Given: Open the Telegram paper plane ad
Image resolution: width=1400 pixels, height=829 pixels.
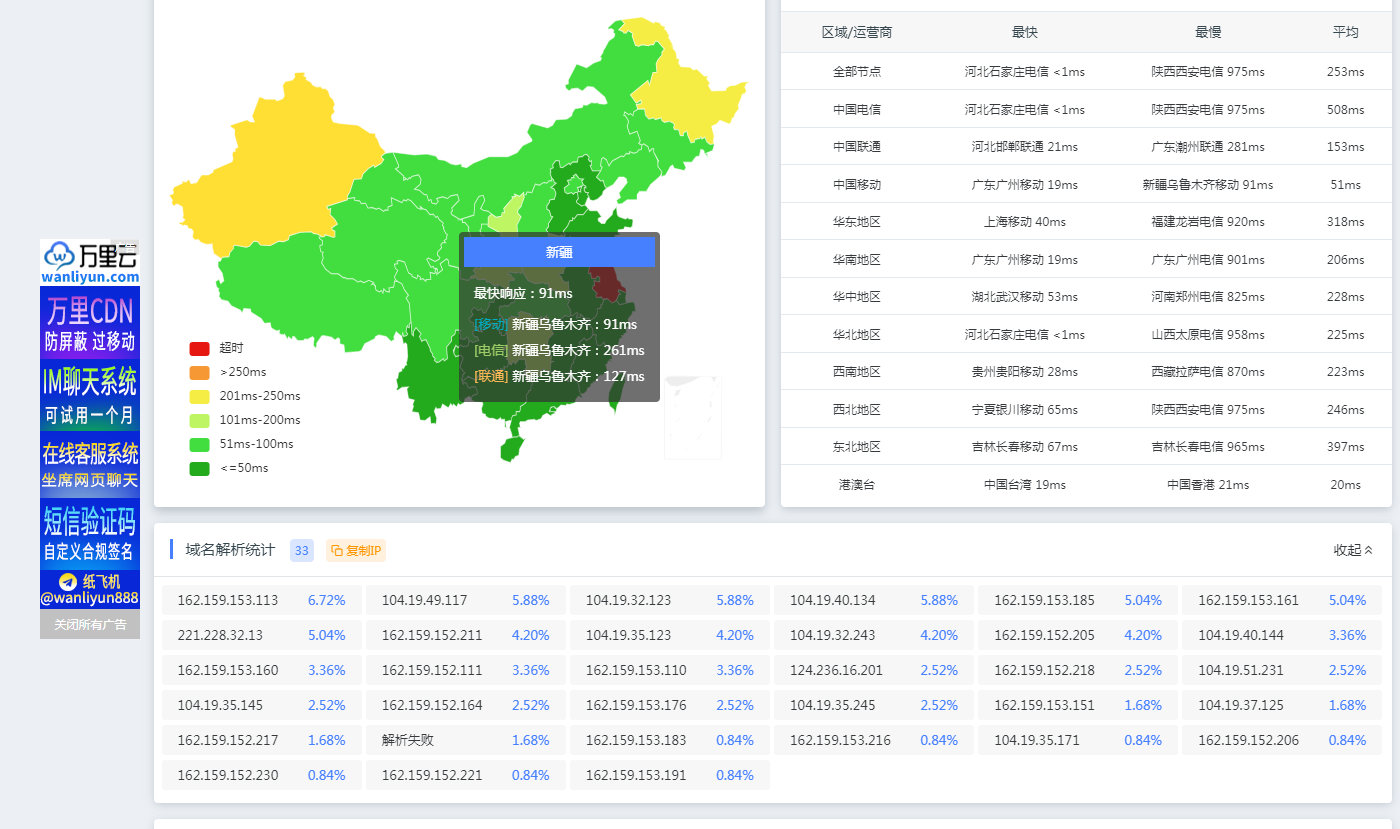Looking at the screenshot, I should [90, 590].
